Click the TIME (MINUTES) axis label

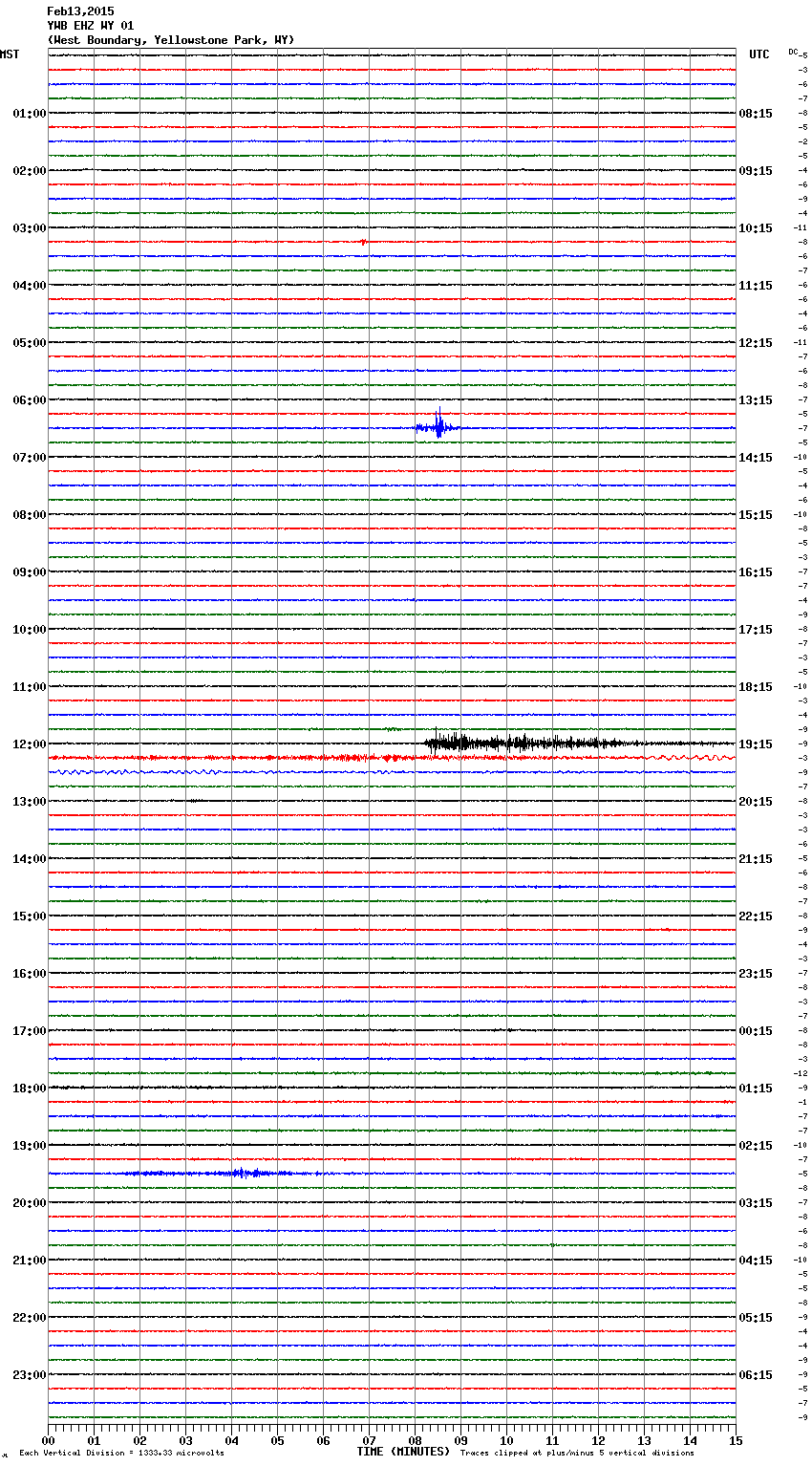click(402, 1452)
